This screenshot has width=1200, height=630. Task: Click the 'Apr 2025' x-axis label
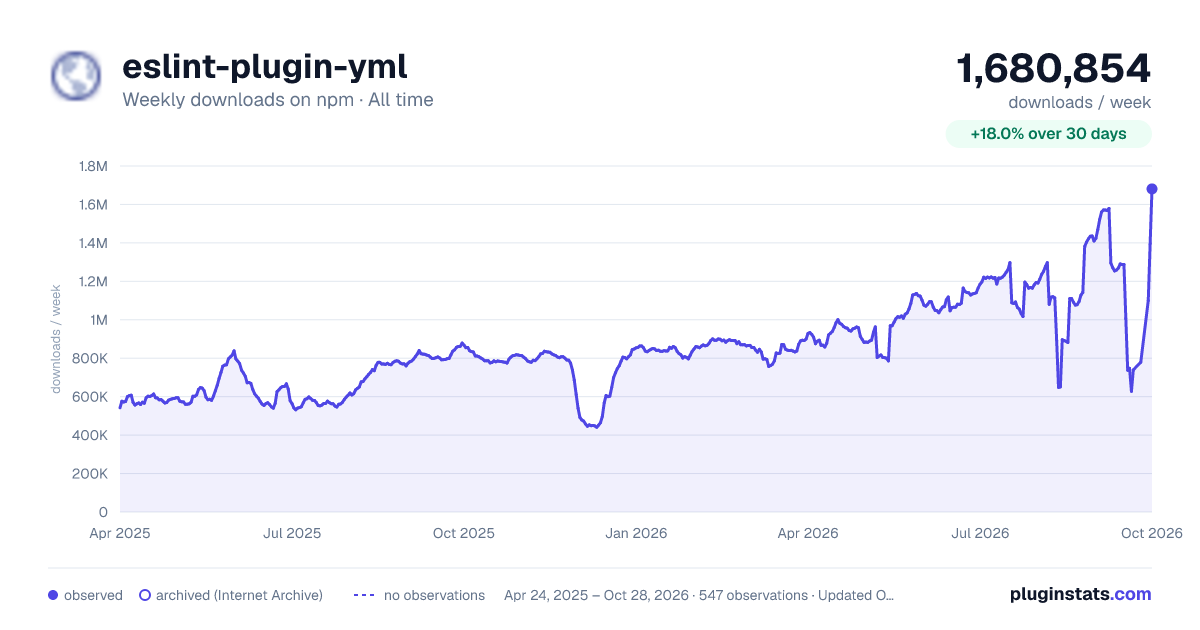point(120,533)
